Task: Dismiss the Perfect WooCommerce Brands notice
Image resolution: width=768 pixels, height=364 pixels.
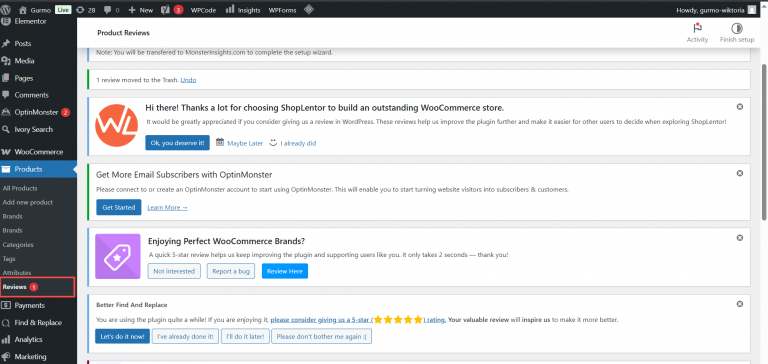Action: coord(740,238)
